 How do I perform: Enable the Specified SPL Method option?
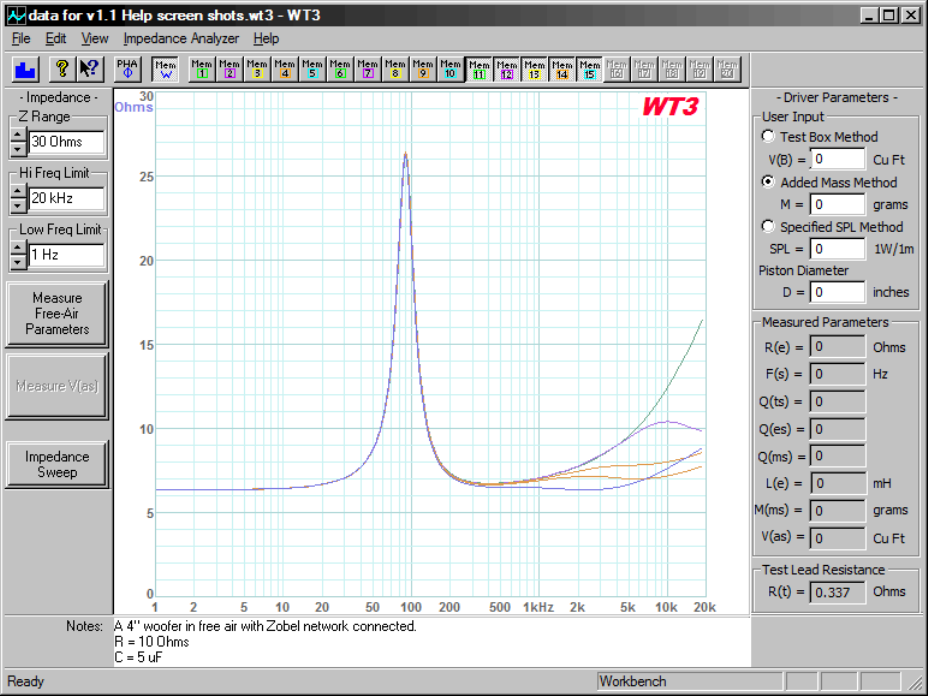[x=768, y=227]
